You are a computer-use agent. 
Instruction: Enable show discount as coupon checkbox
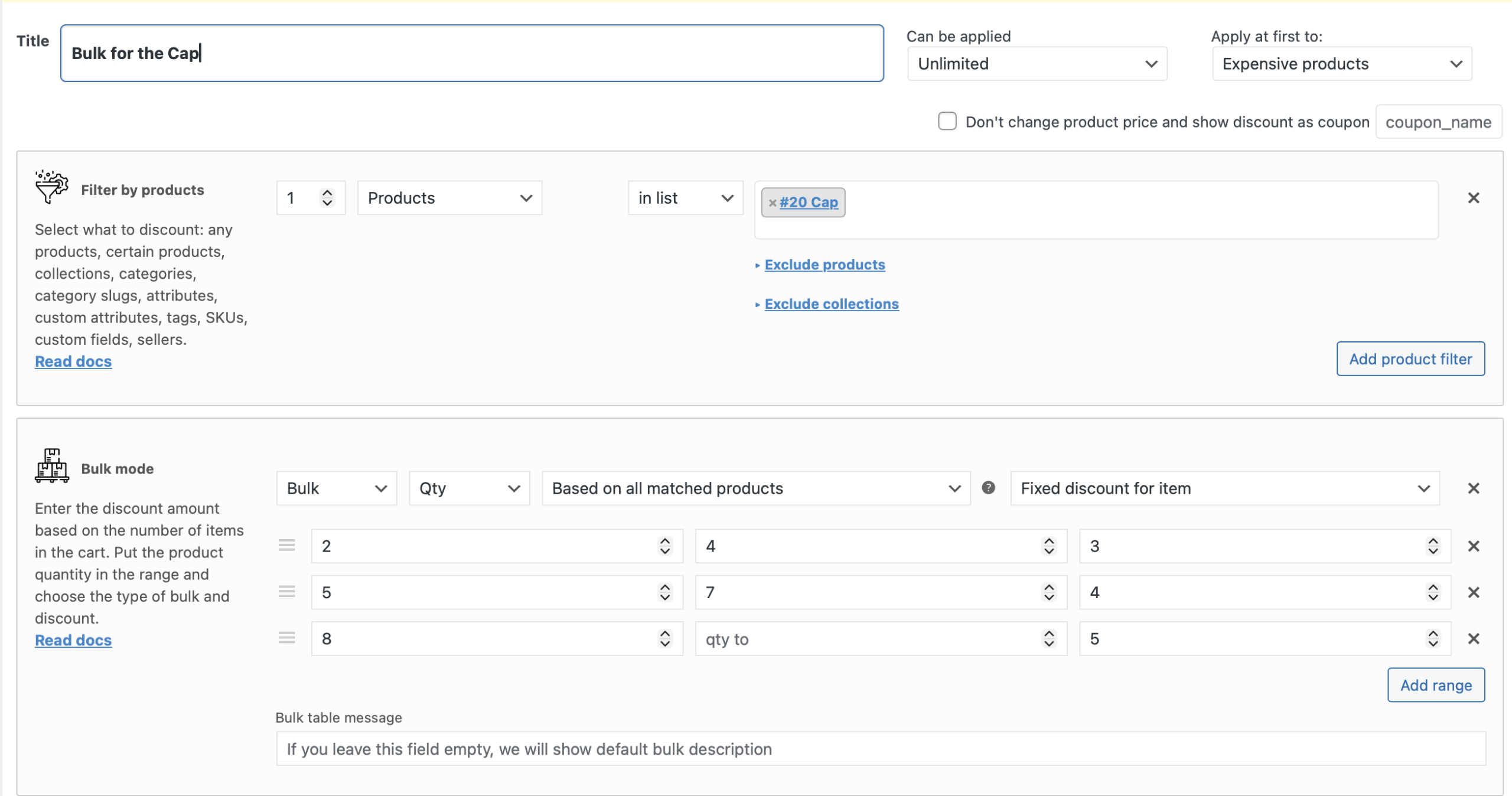point(947,122)
